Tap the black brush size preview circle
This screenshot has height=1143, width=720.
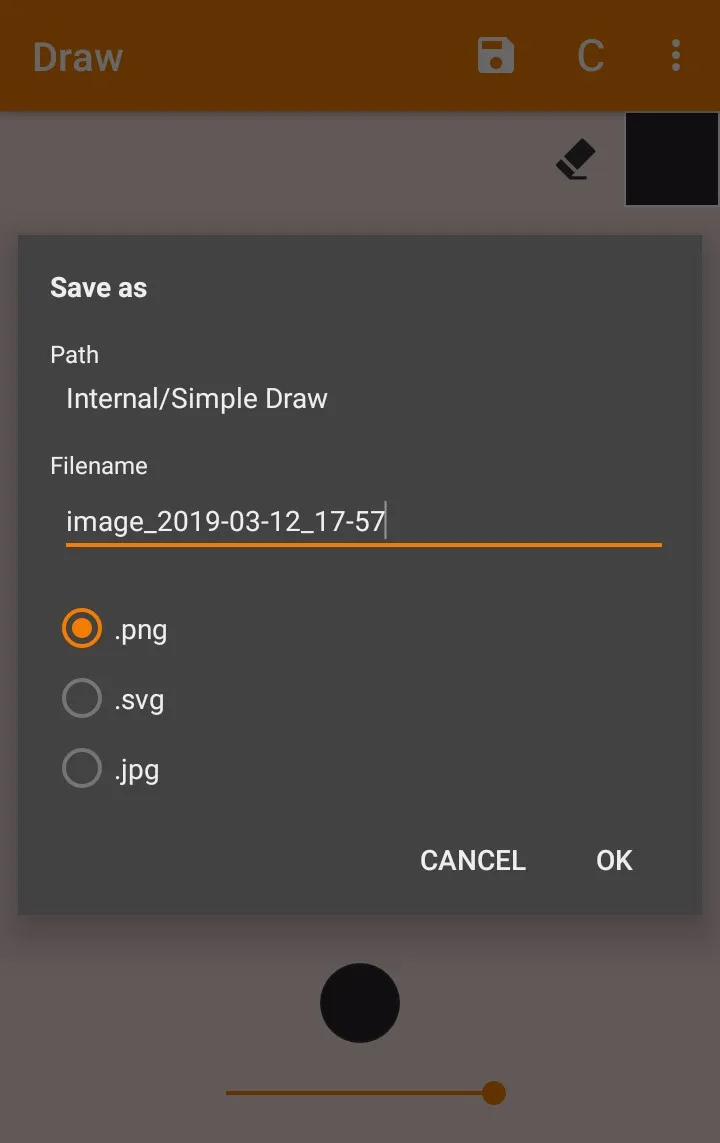(360, 1003)
